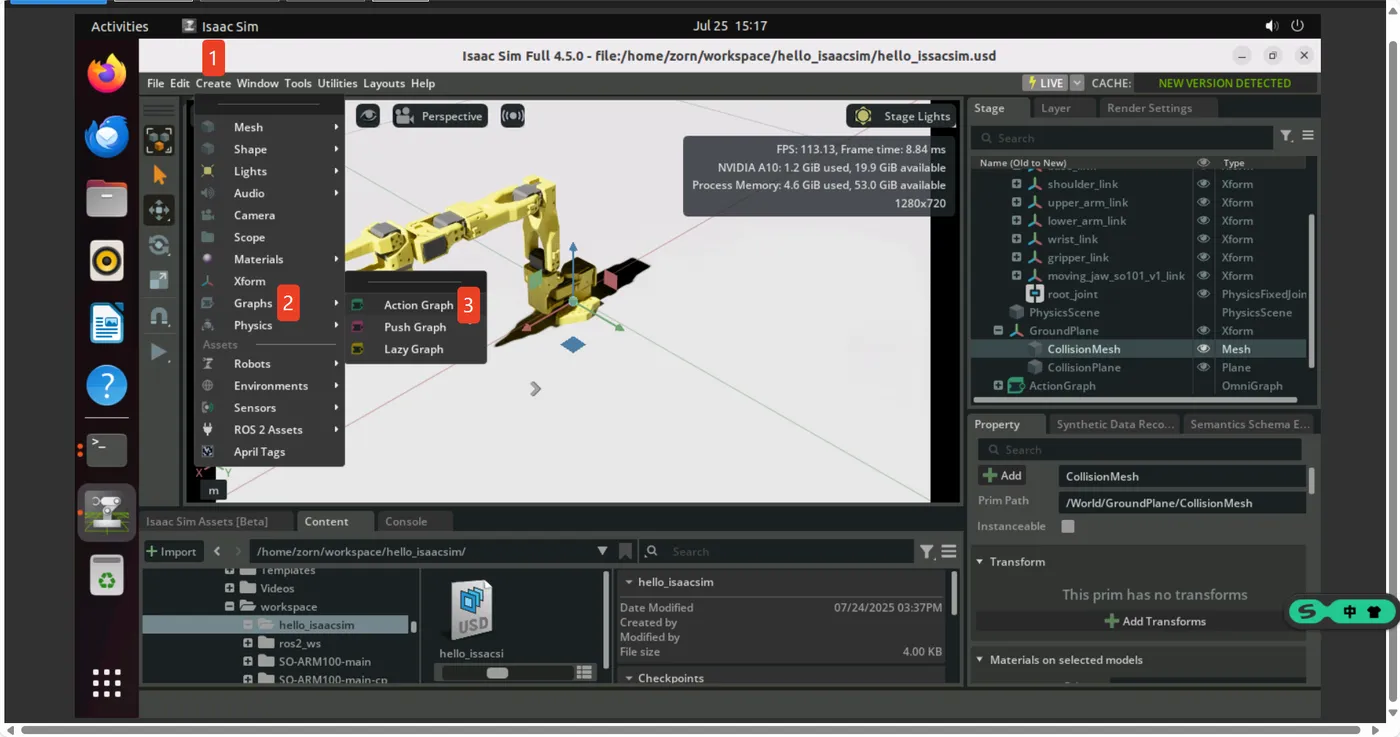Screen dimensions: 1400x737
Task: Click the viewport render wave icon
Action: pos(512,116)
